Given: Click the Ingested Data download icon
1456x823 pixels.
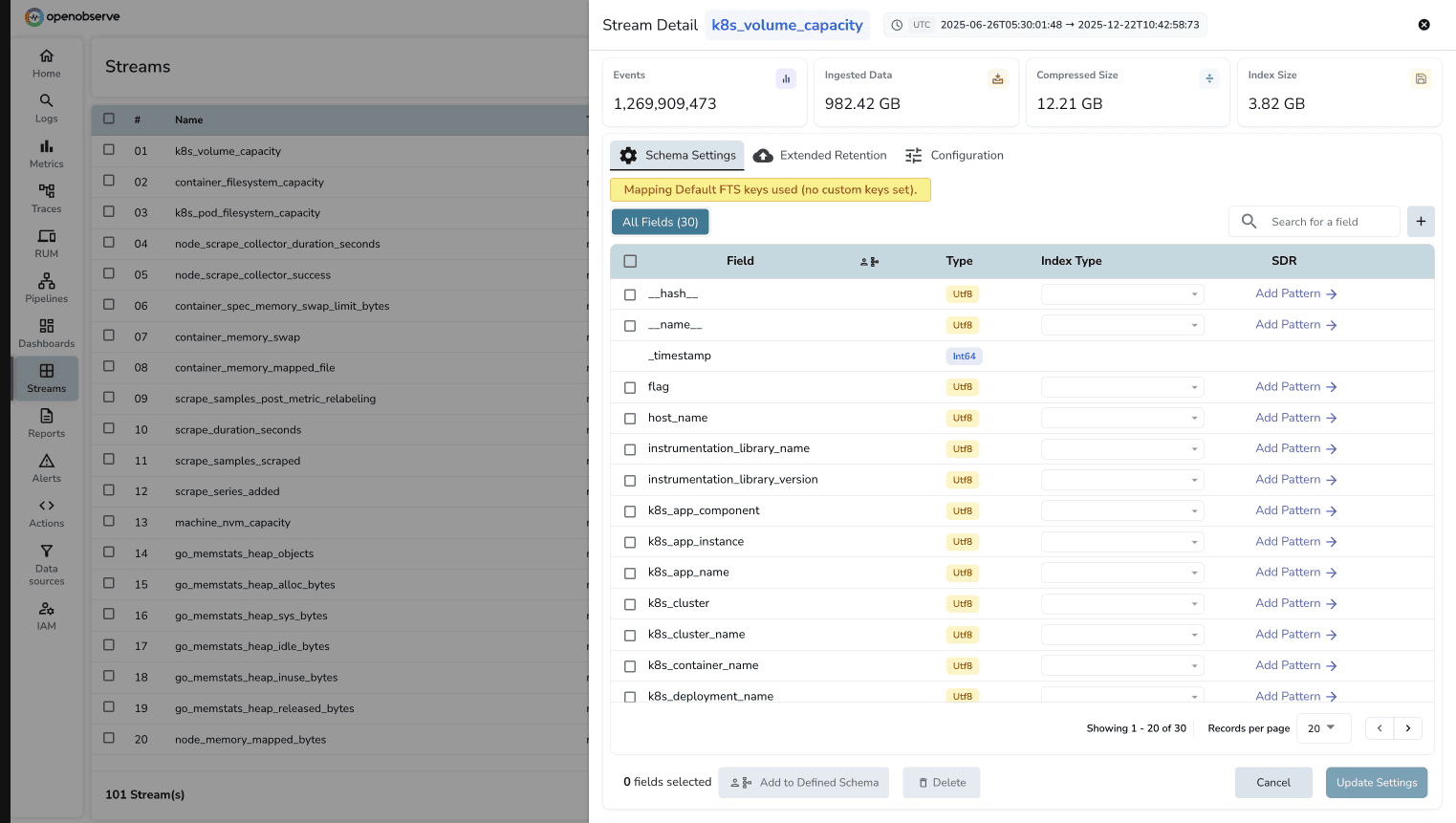Looking at the screenshot, I should [997, 78].
